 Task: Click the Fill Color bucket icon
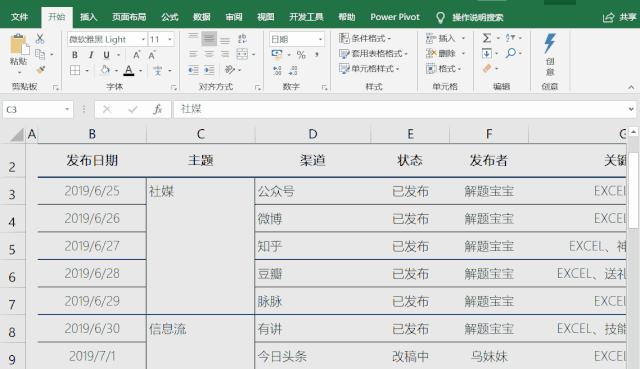[x=105, y=70]
